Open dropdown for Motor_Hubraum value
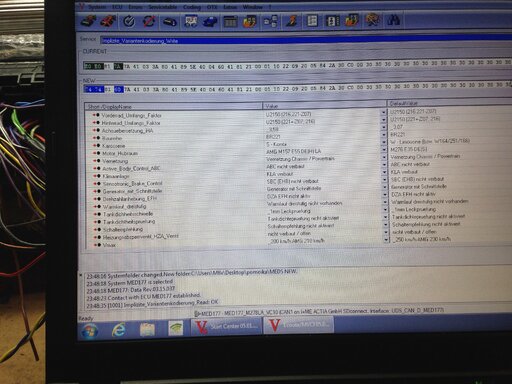This screenshot has width=512, height=384. tap(384, 150)
